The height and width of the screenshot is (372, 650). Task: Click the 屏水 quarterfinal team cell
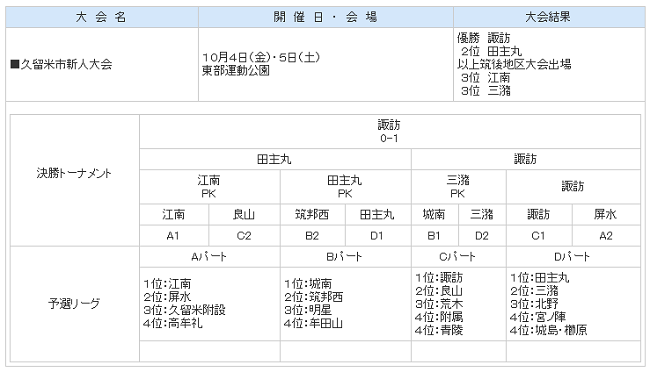tap(606, 214)
